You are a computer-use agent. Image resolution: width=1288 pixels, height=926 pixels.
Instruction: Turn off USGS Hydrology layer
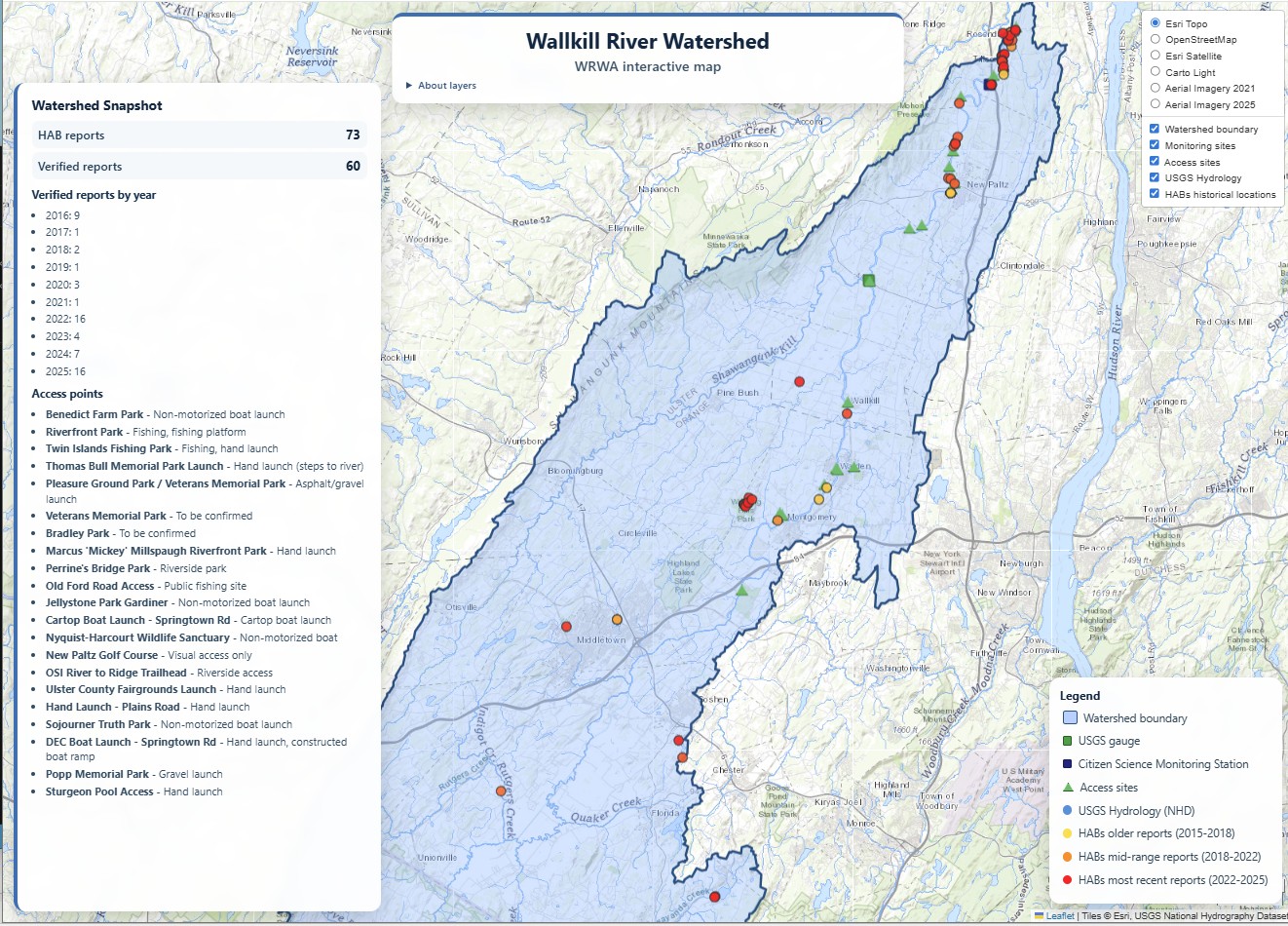1155,177
